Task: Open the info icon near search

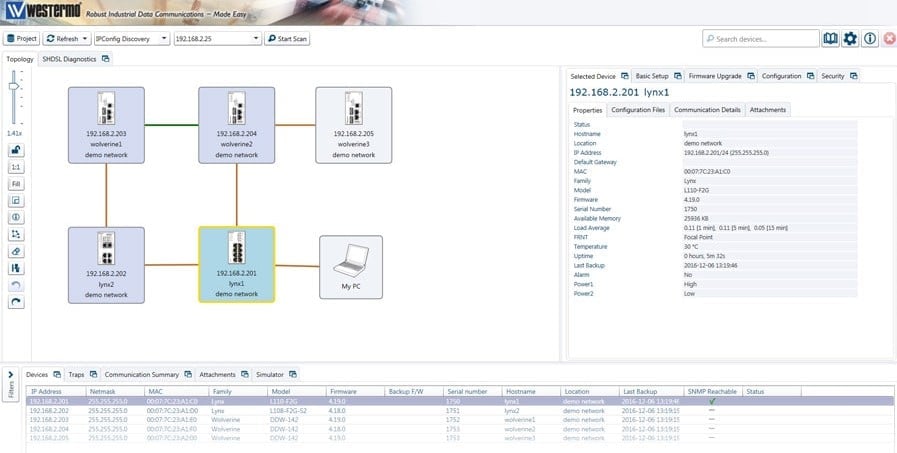Action: (870, 39)
